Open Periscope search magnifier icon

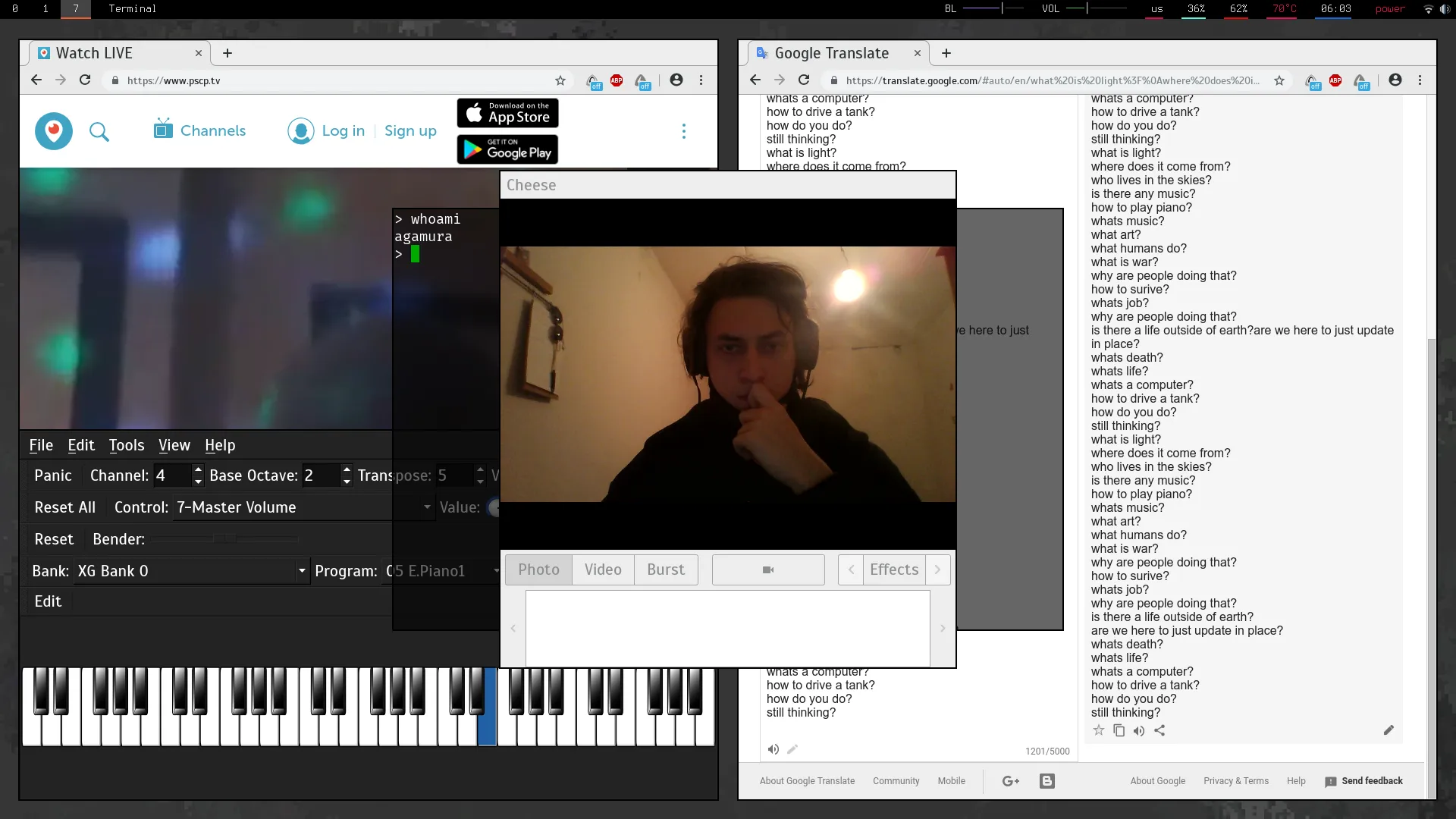[x=99, y=132]
